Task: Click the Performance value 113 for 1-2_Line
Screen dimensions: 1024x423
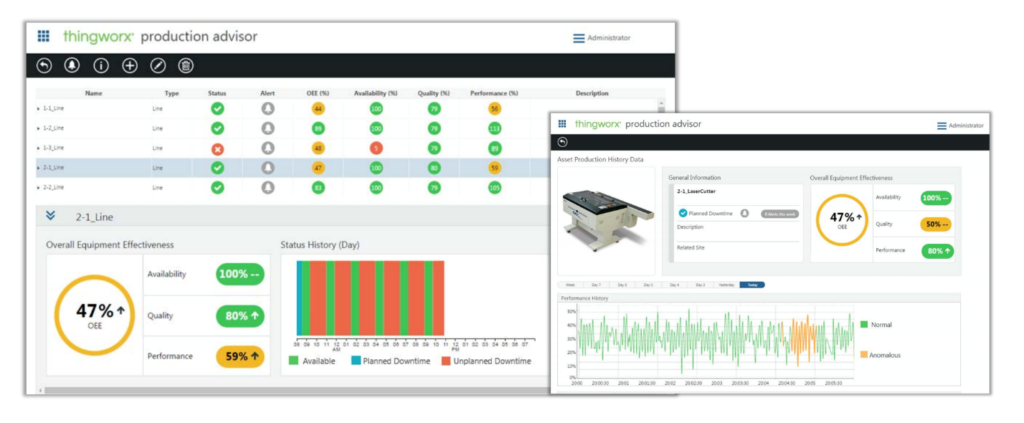Action: 494,129
